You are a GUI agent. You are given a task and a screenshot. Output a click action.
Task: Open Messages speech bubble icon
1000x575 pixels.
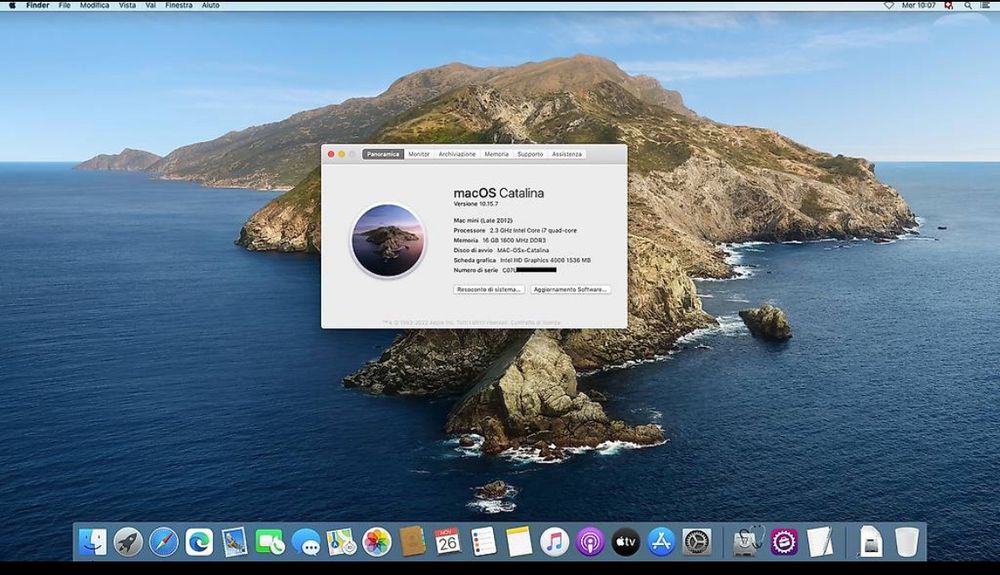click(x=306, y=542)
